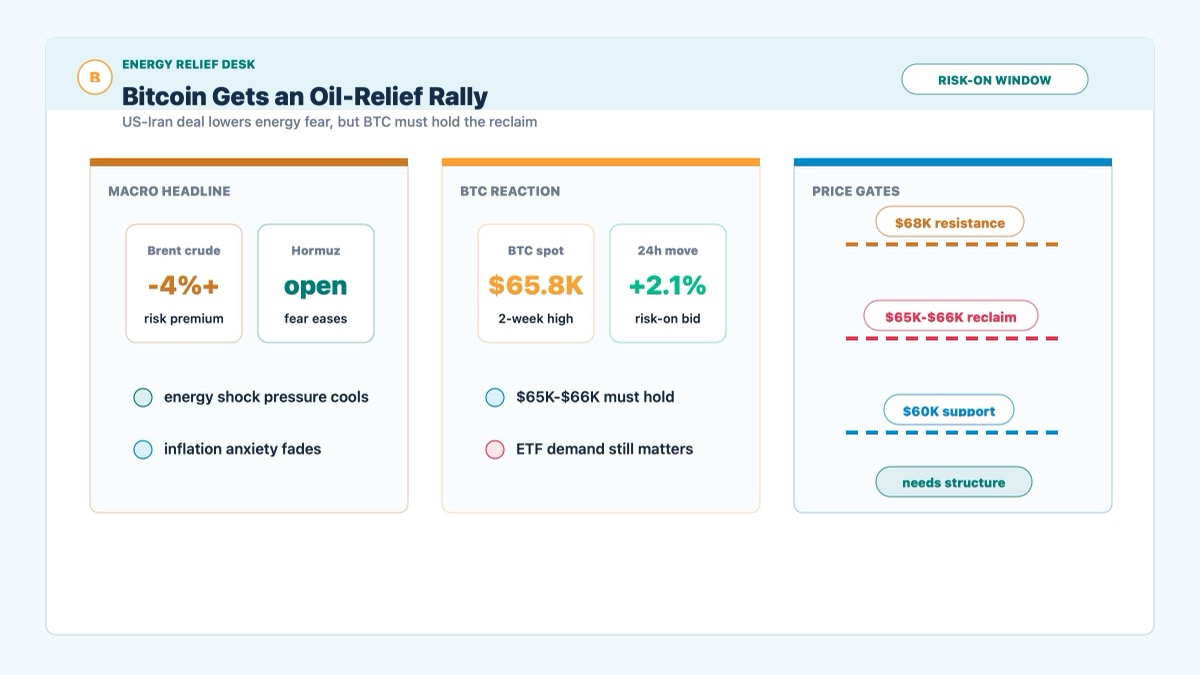The width and height of the screenshot is (1200, 675).
Task: Click the orange Bitcoin B logo icon
Action: 95,77
